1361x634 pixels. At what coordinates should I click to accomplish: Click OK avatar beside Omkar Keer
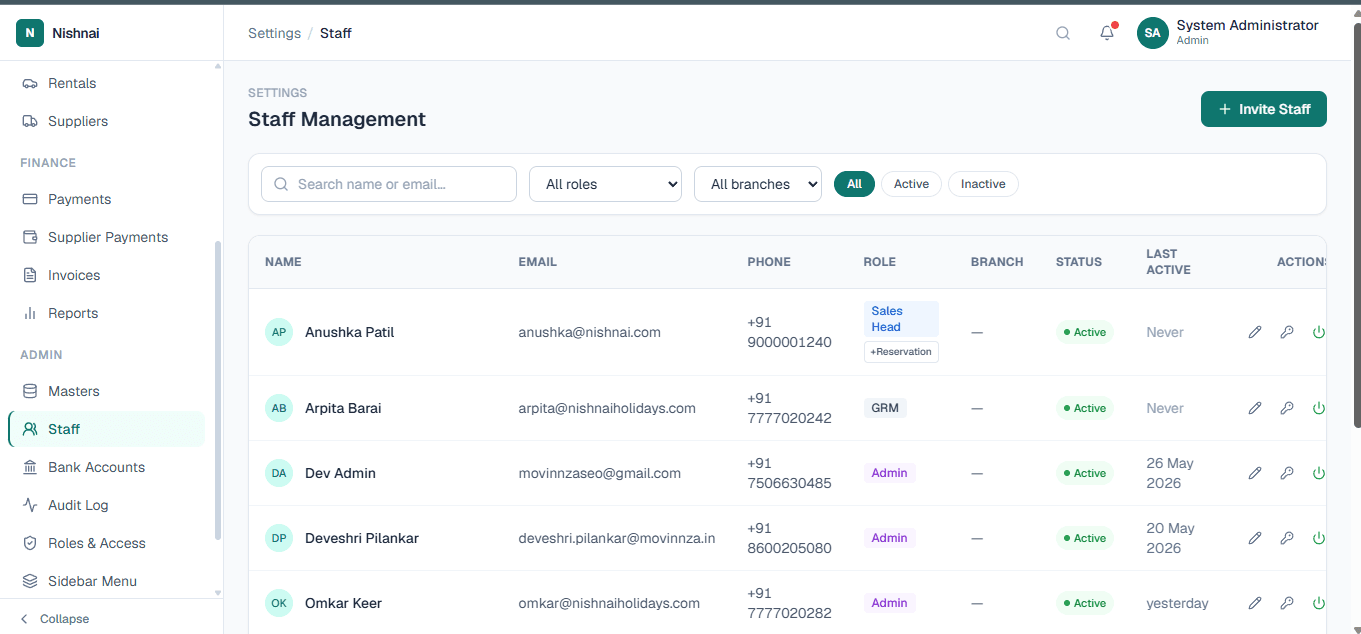tap(279, 603)
